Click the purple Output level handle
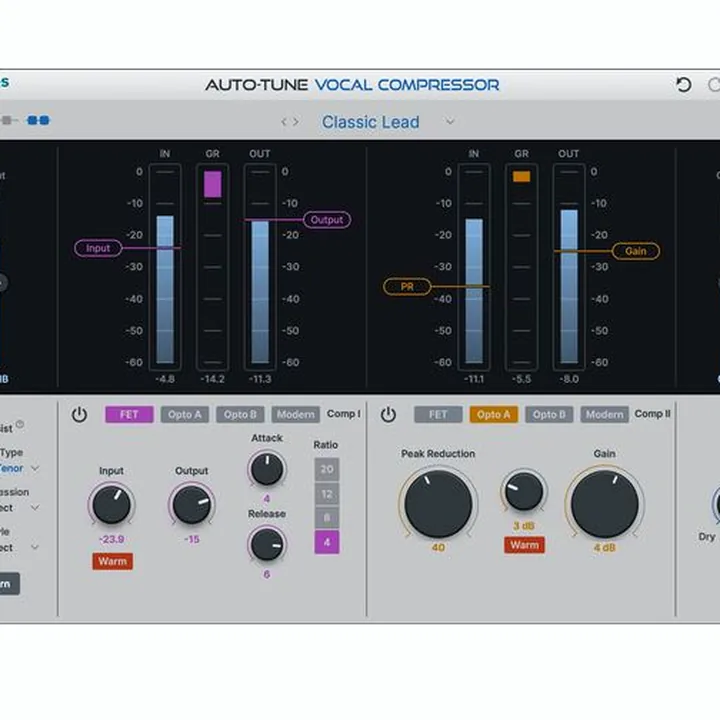The width and height of the screenshot is (720, 720). tap(327, 219)
